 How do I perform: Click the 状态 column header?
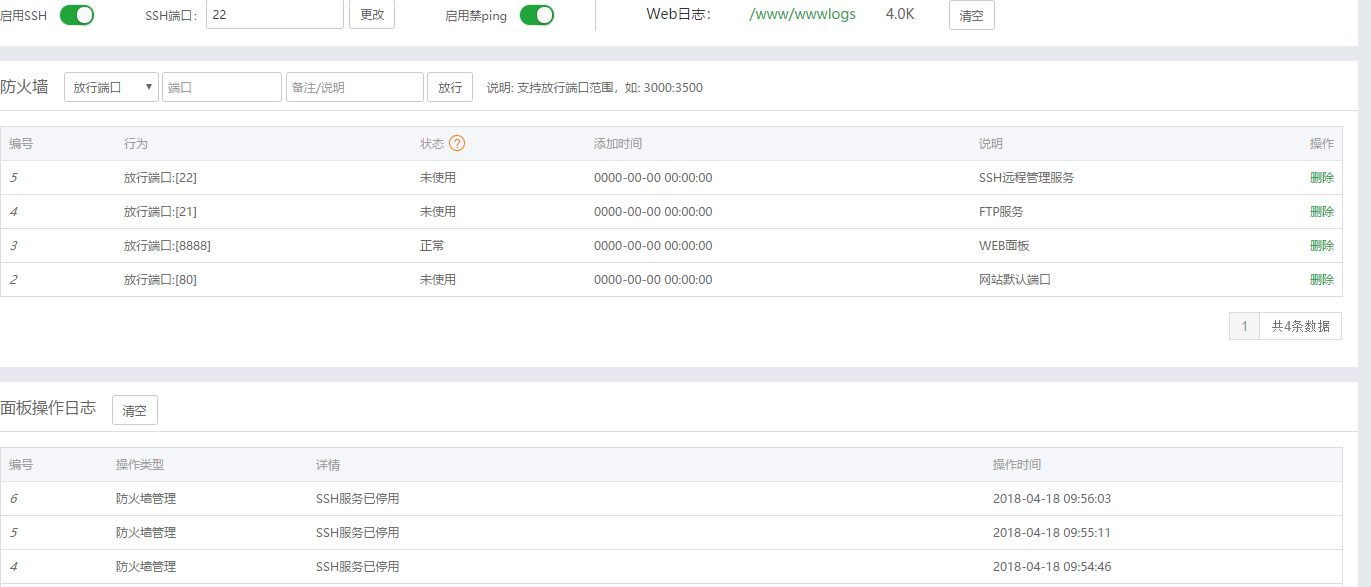coord(432,144)
